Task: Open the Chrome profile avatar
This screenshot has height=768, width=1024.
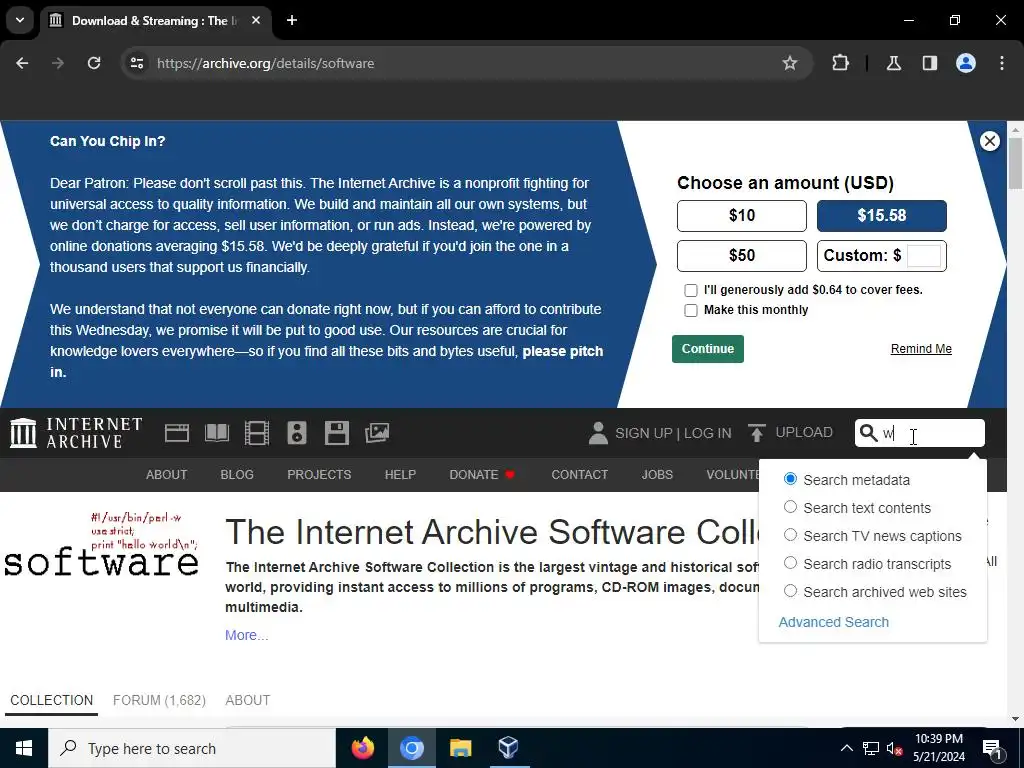Action: pos(966,63)
